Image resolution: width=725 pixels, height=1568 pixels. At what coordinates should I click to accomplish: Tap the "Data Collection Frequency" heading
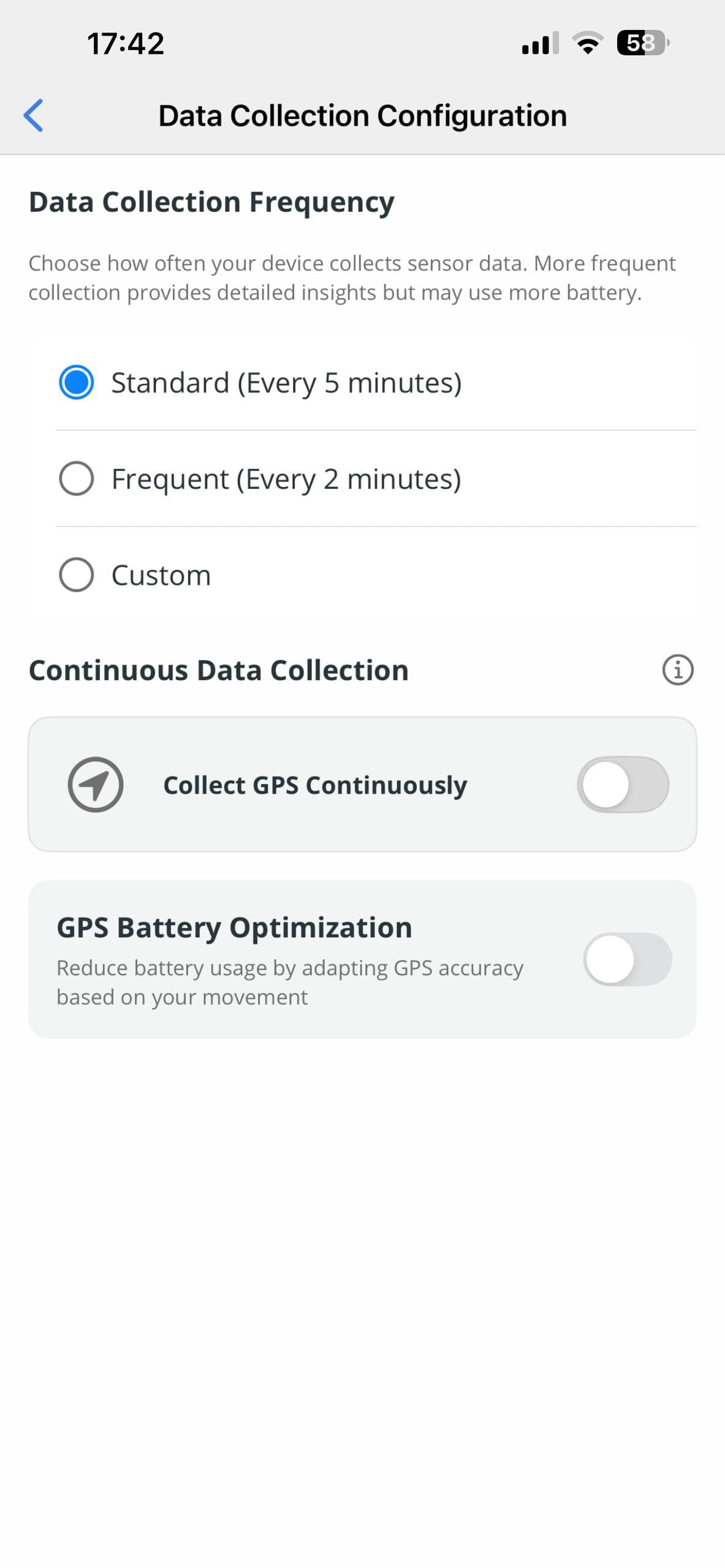pos(211,202)
